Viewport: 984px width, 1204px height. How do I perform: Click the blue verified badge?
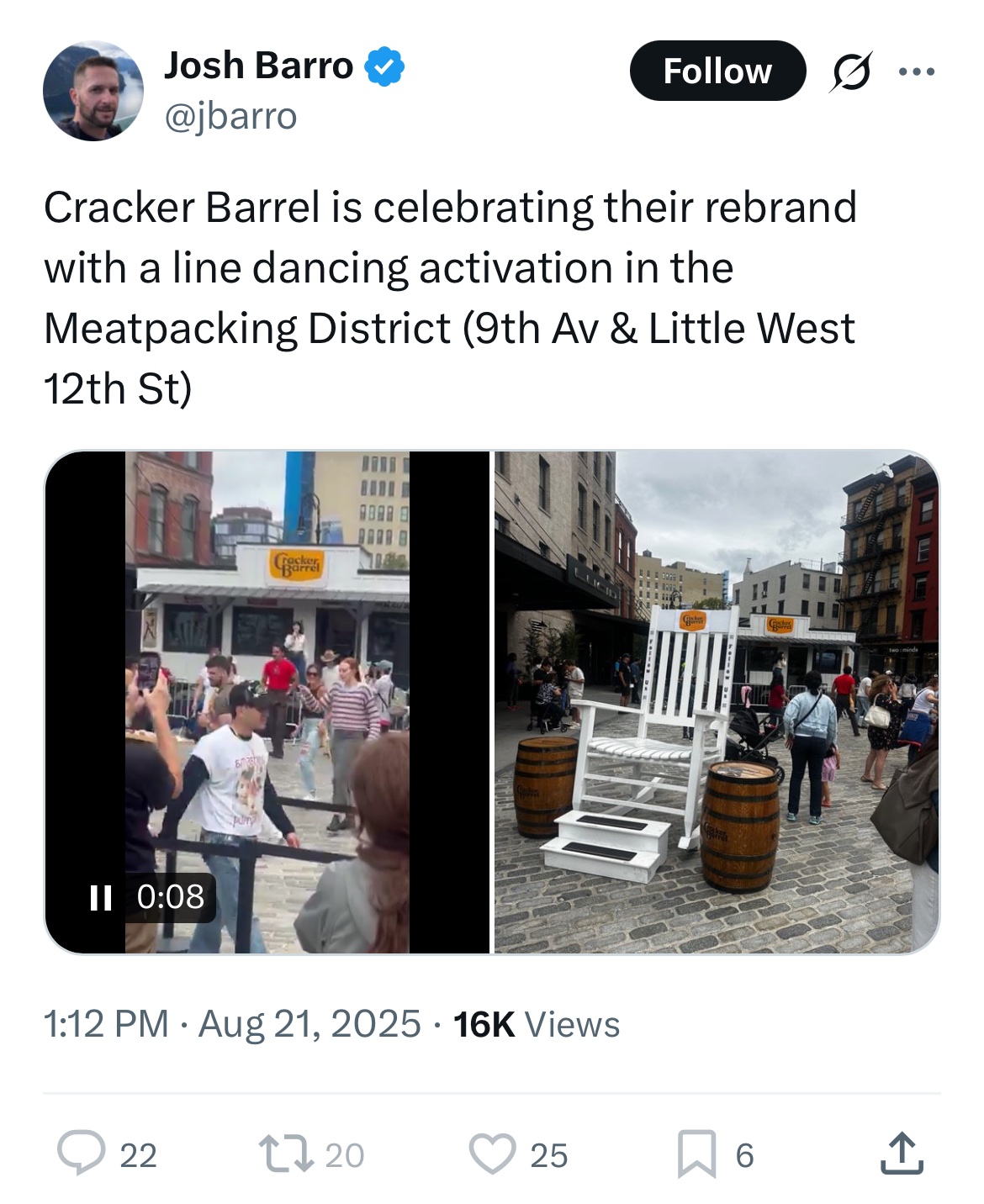click(384, 67)
